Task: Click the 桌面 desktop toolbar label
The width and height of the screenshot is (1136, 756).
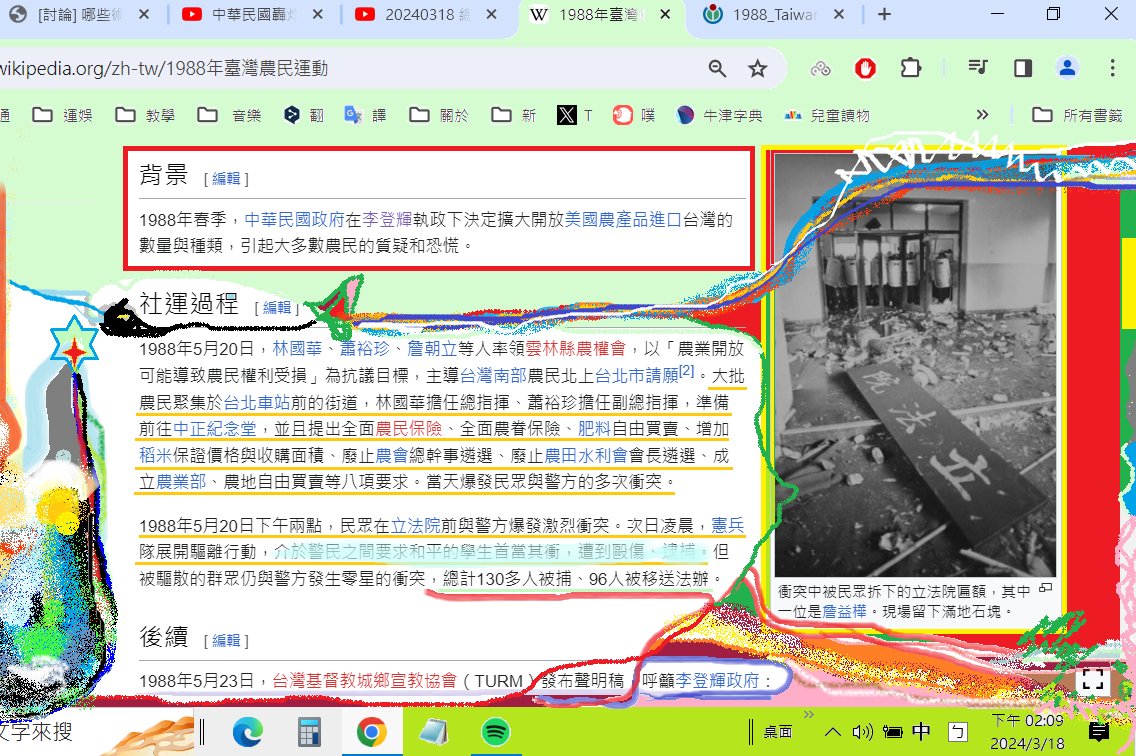Action: pyautogui.click(x=778, y=732)
